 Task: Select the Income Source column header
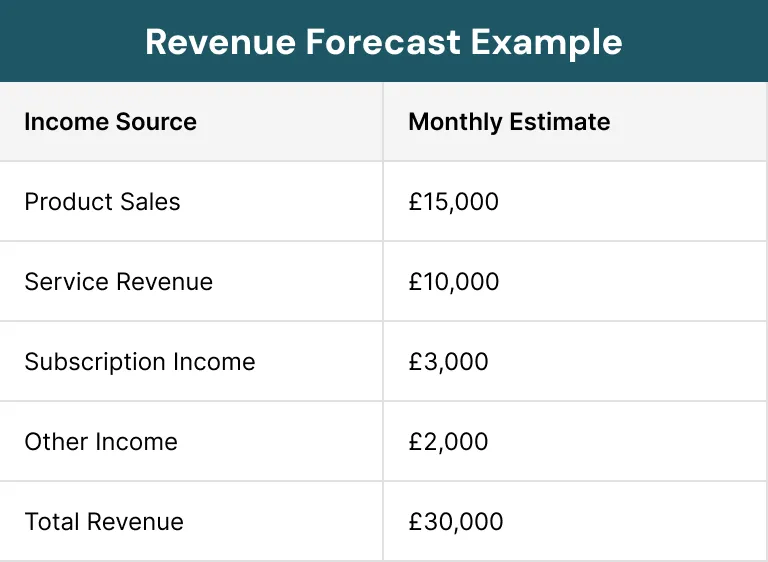tap(111, 122)
